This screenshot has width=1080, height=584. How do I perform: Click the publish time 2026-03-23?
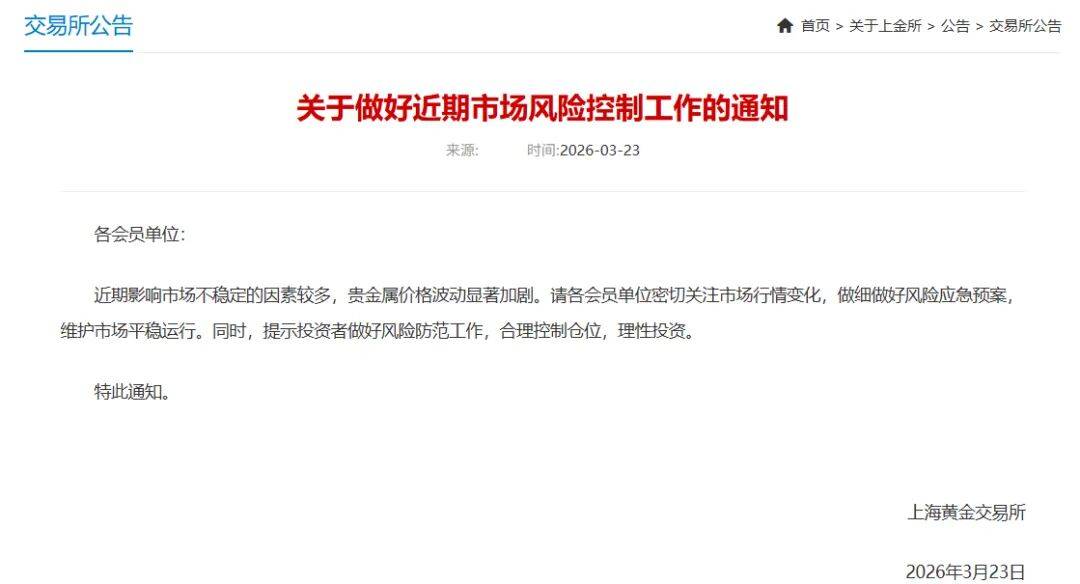coord(600,150)
